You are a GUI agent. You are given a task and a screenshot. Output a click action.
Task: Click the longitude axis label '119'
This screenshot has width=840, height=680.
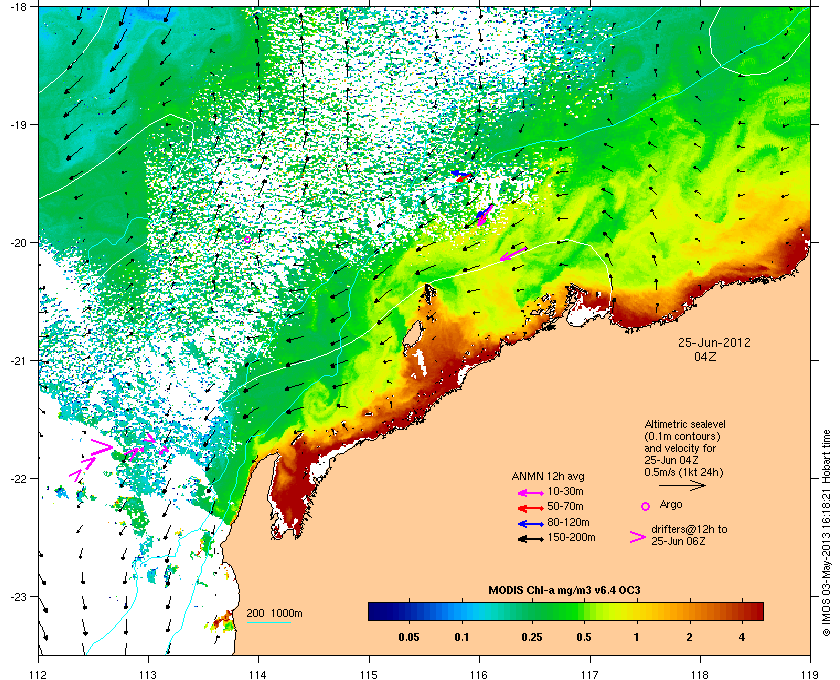tap(810, 674)
